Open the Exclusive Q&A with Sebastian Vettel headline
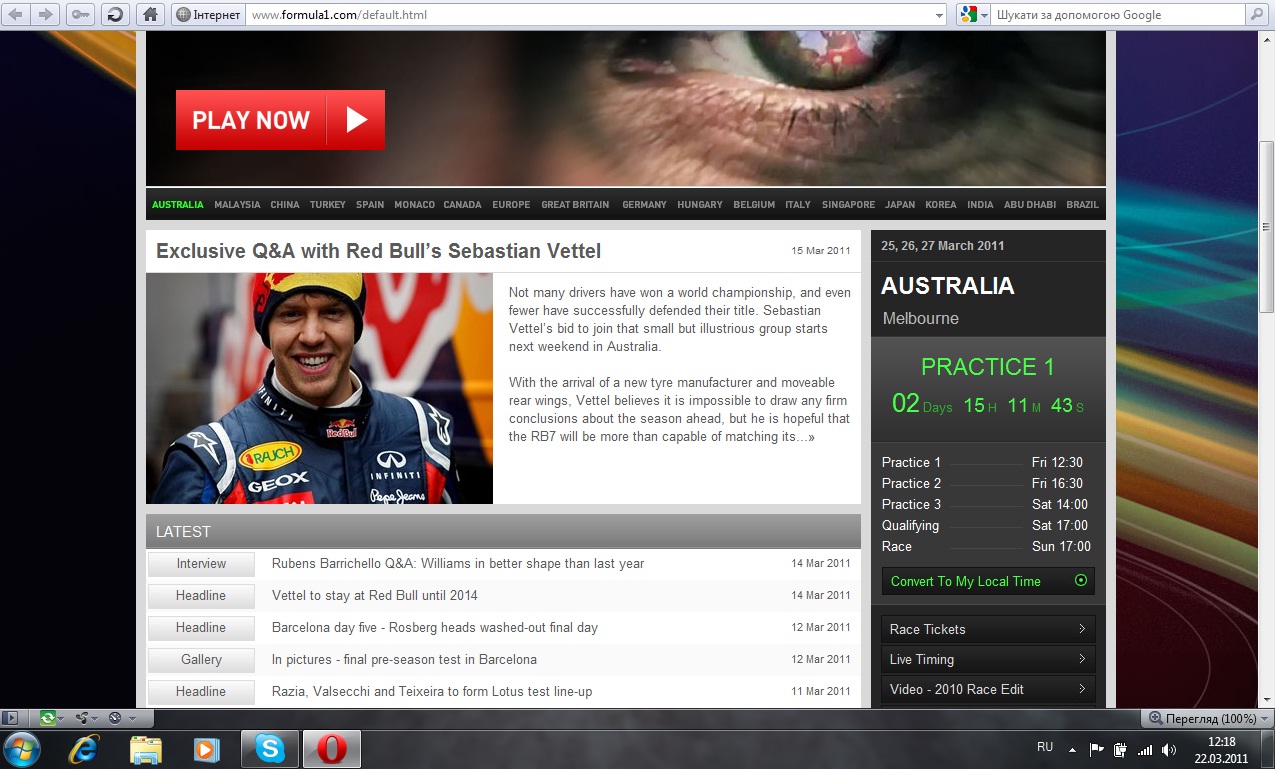1275x769 pixels. [378, 251]
